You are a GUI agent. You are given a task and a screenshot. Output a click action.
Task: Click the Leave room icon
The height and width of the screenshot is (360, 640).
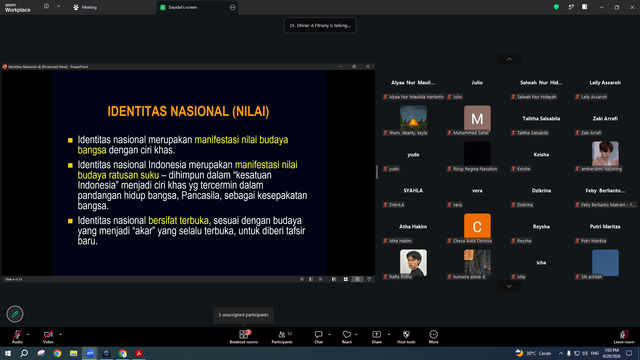pyautogui.click(x=624, y=334)
